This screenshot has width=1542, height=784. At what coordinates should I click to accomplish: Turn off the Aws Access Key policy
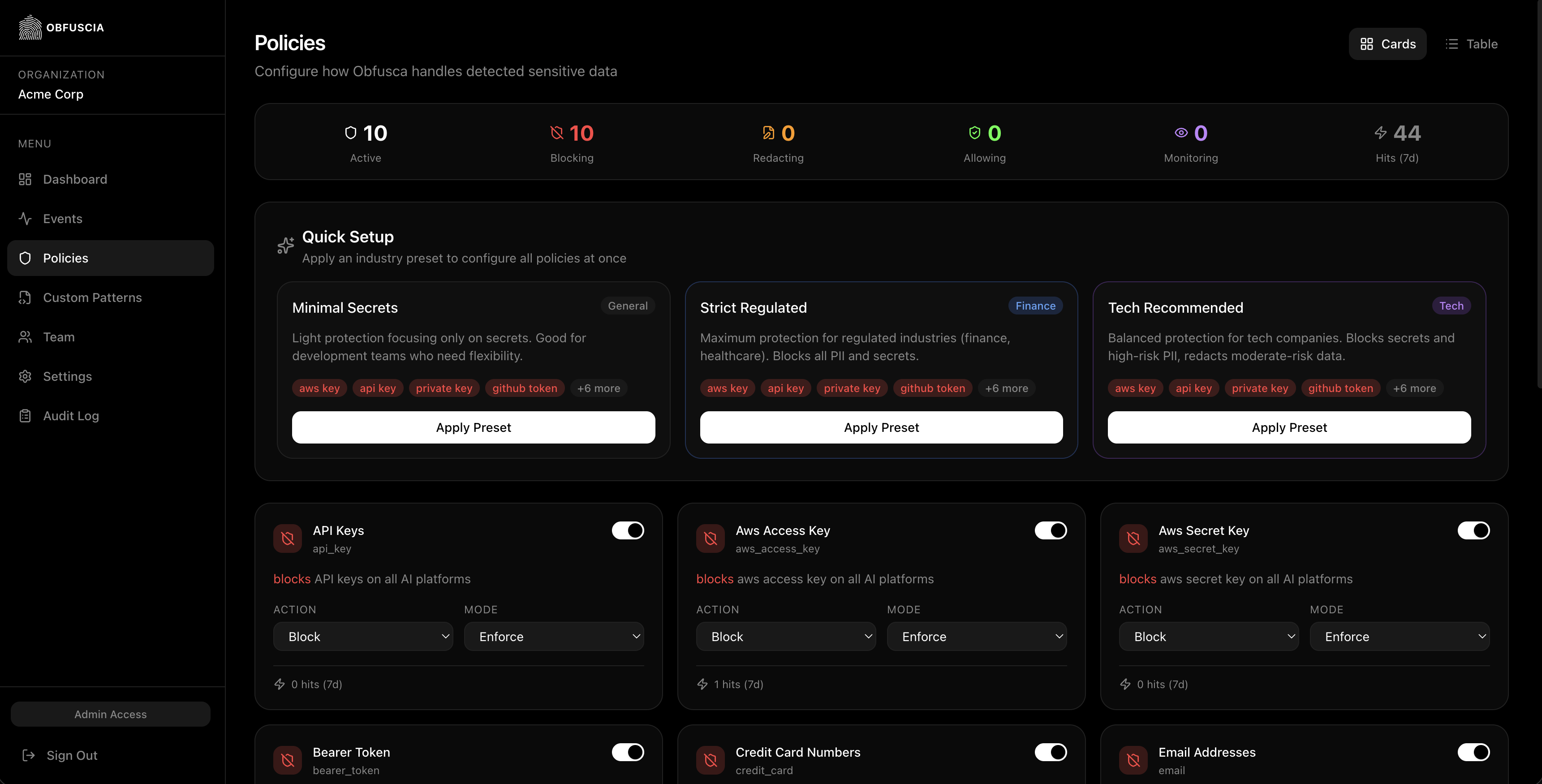[x=1051, y=530]
